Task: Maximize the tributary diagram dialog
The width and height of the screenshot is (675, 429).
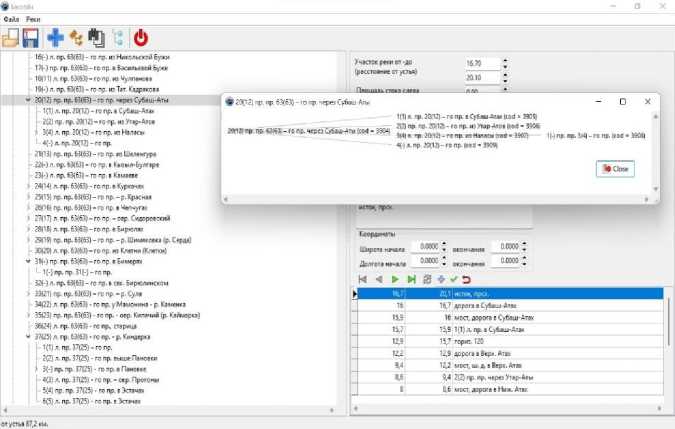Action: (x=622, y=102)
